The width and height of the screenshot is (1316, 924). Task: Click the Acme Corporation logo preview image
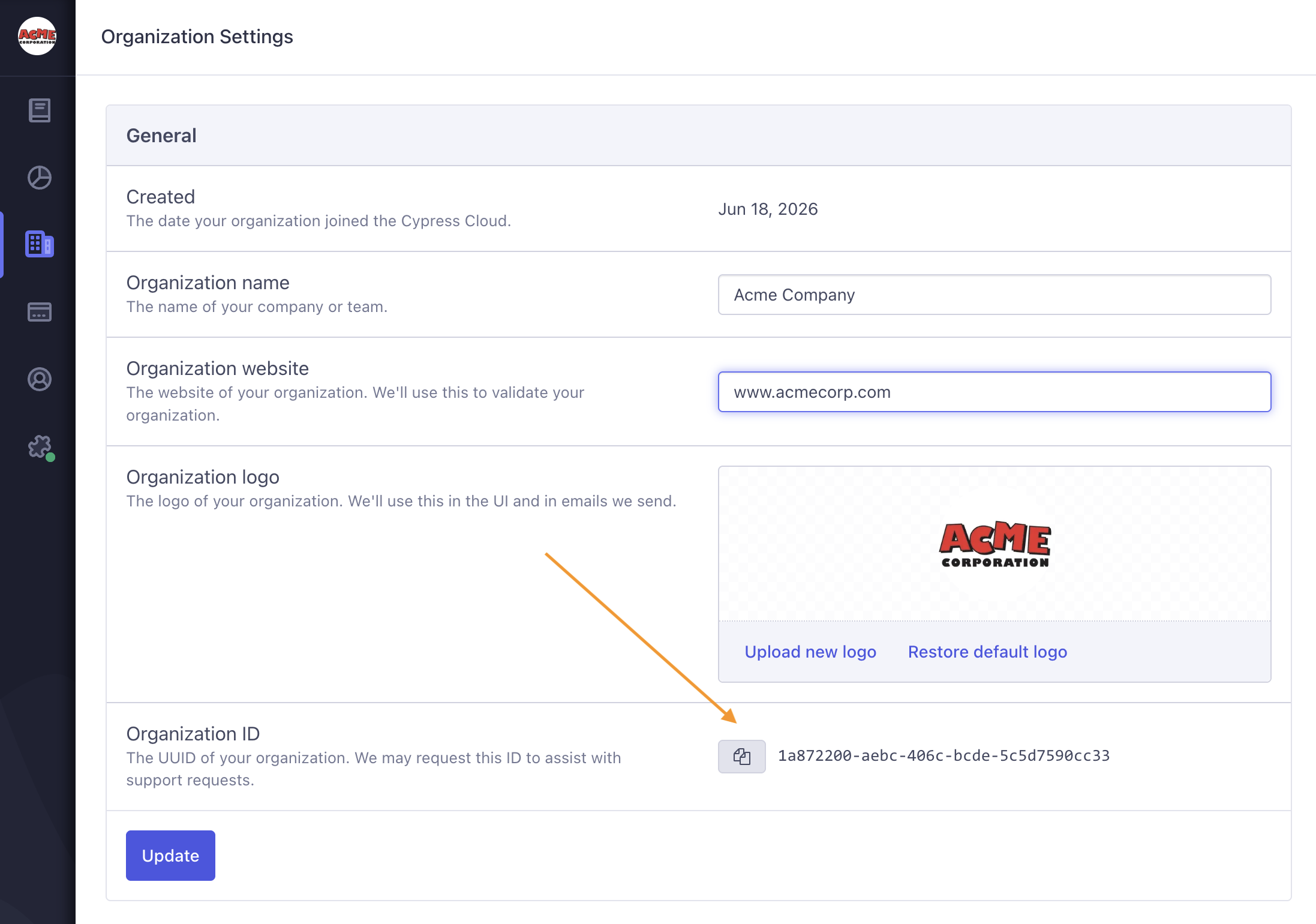995,544
